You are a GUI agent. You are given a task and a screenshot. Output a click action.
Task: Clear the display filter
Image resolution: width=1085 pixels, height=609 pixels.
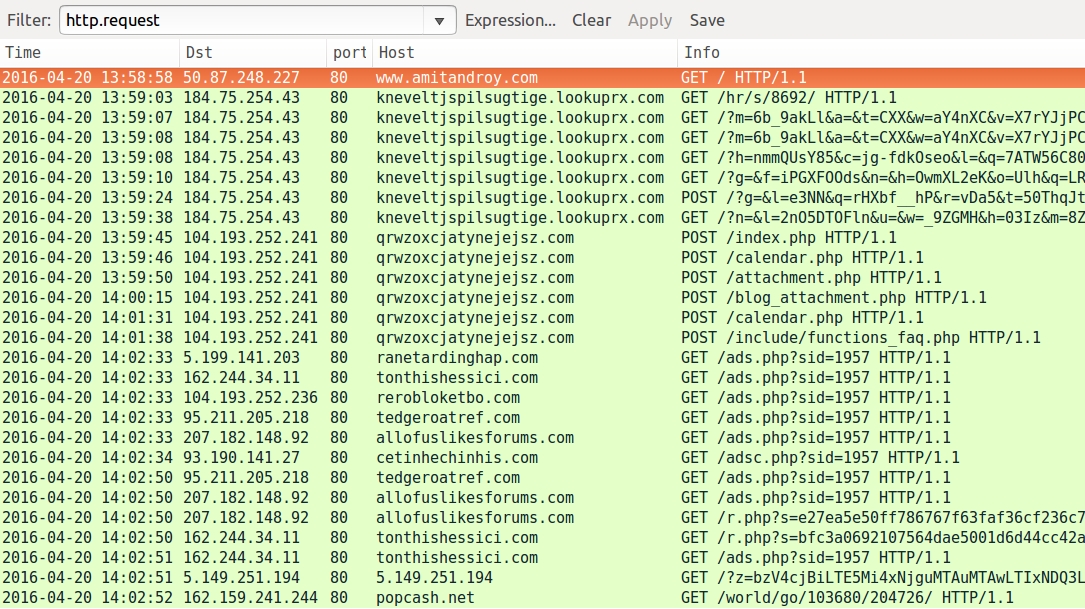point(591,20)
